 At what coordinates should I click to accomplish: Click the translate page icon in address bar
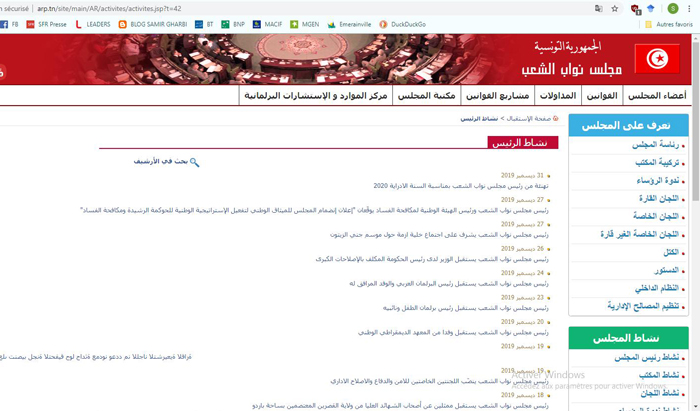pyautogui.click(x=599, y=8)
